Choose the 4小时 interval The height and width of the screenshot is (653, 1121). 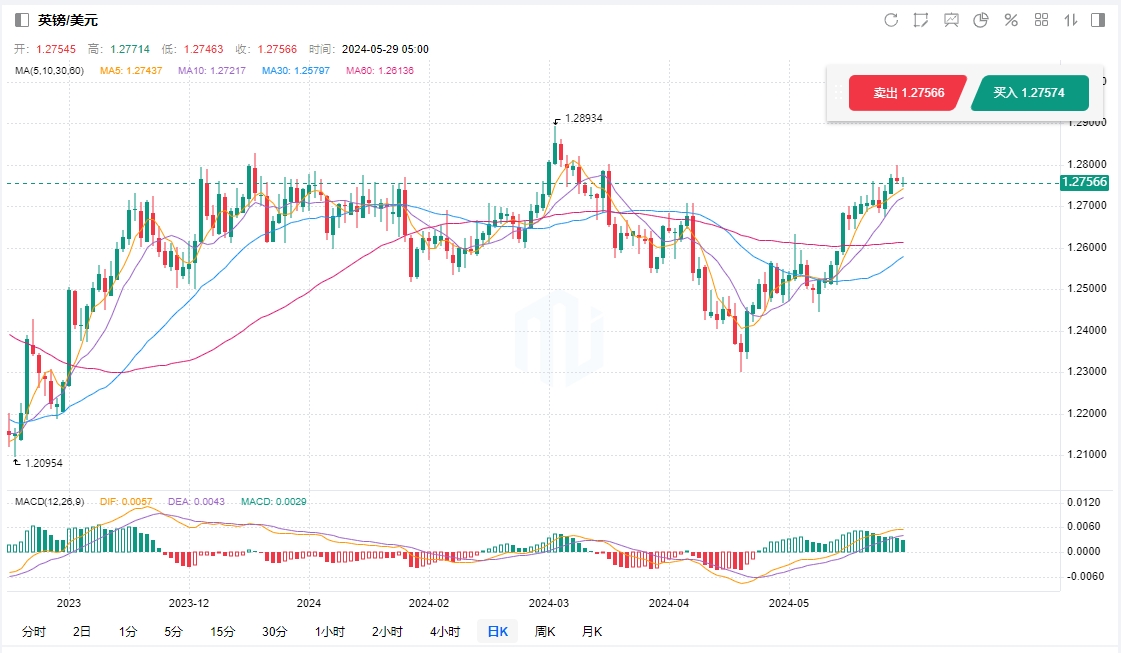click(x=445, y=631)
